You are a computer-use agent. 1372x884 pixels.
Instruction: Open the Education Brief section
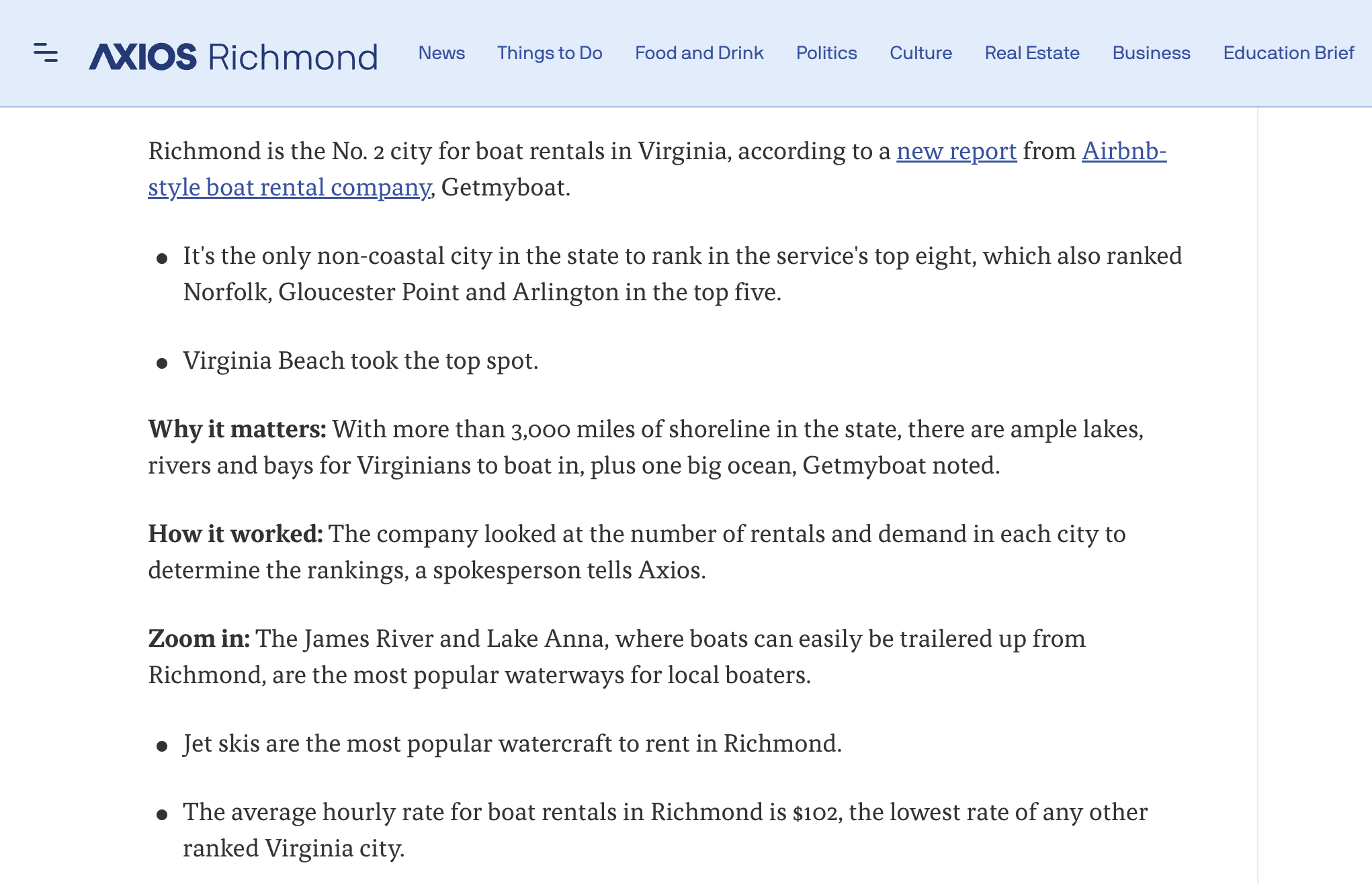point(1288,53)
